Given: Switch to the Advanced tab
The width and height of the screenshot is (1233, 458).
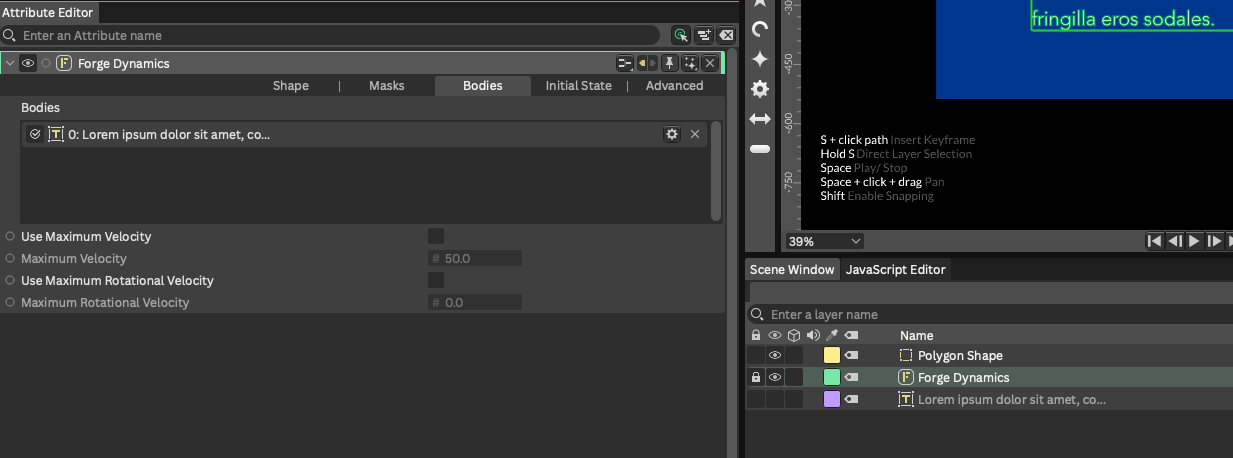Looking at the screenshot, I should 675,86.
